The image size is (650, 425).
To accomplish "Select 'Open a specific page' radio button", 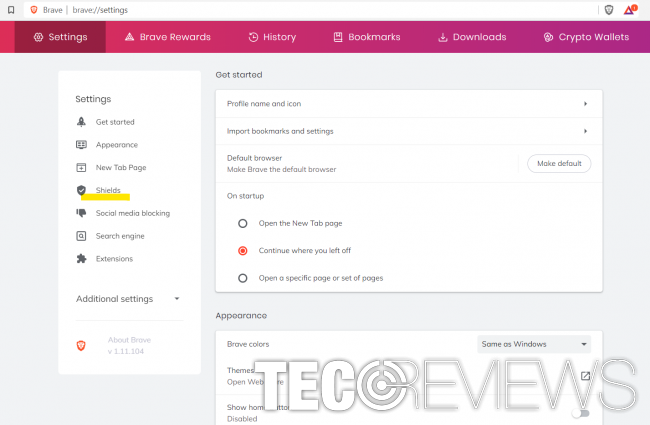I will (x=243, y=278).
